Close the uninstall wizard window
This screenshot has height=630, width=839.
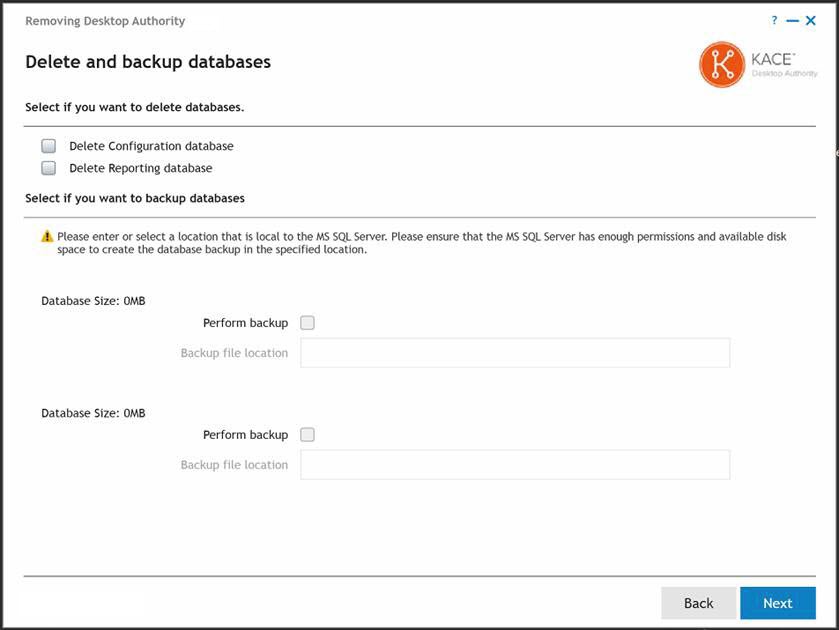point(811,20)
